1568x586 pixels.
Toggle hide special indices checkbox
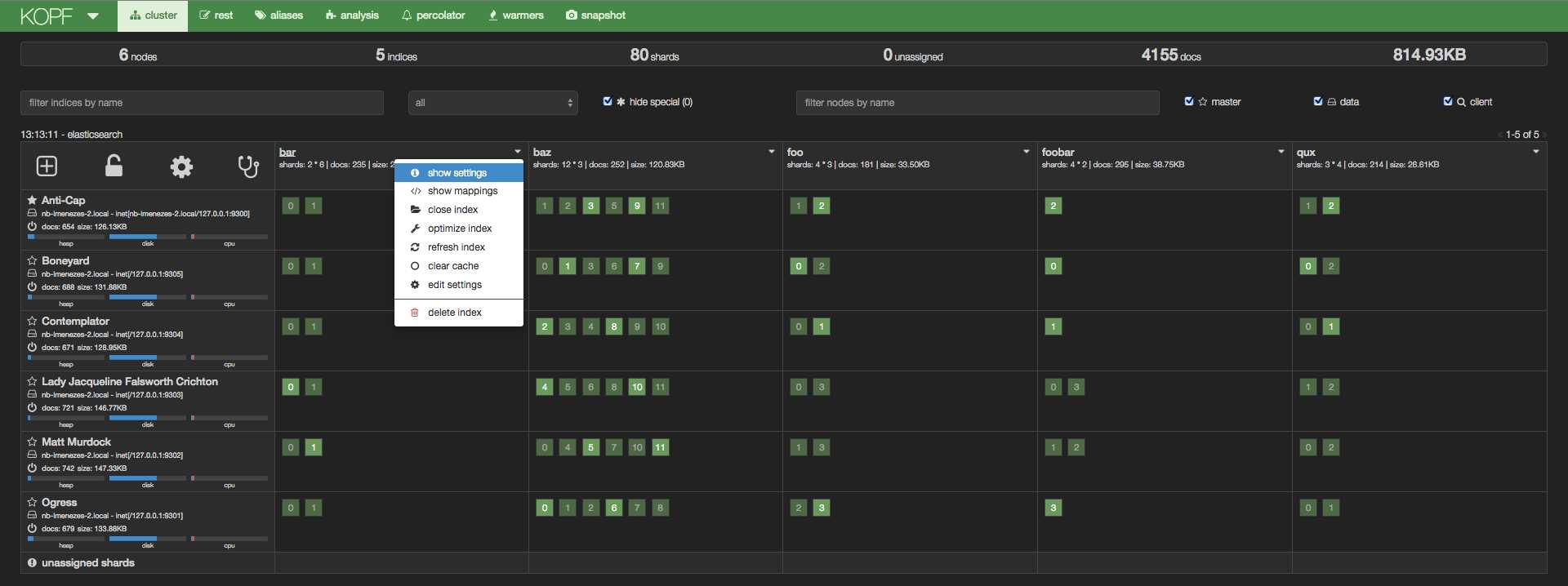(x=608, y=101)
